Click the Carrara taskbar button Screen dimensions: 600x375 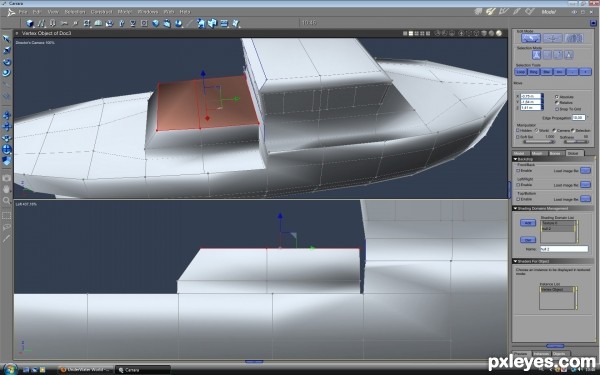tap(142, 370)
